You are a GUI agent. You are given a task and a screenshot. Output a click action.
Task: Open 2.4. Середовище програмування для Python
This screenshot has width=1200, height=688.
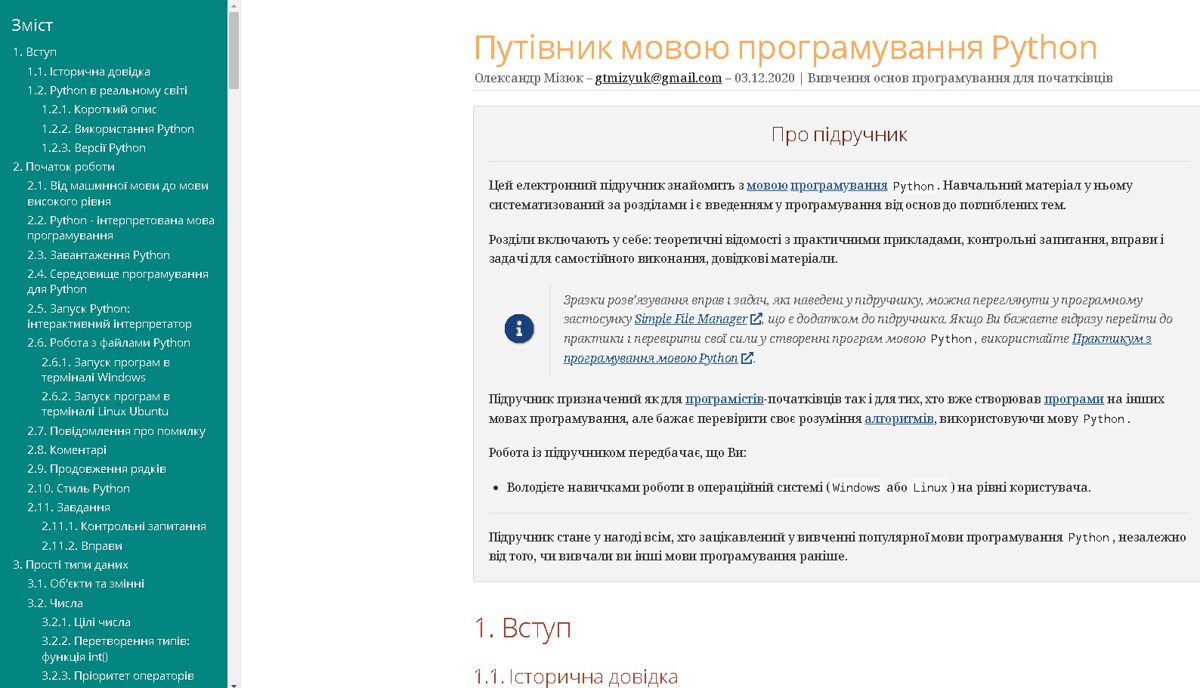coord(118,281)
